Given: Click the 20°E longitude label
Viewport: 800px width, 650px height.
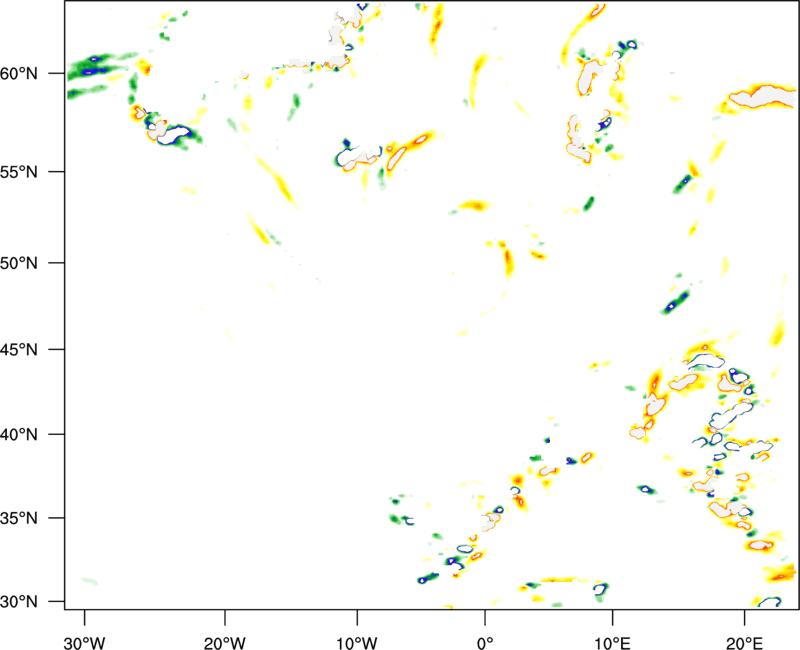Looking at the screenshot, I should tap(744, 643).
